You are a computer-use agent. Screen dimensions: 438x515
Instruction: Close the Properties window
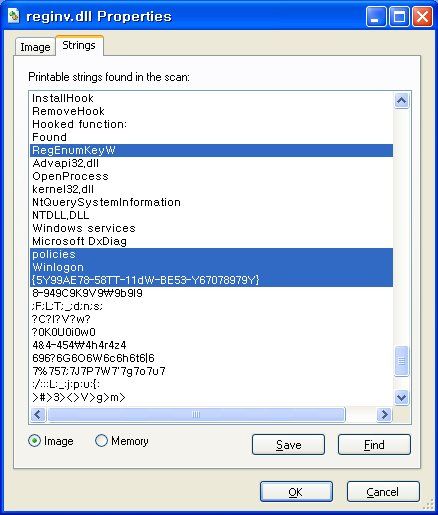422,16
